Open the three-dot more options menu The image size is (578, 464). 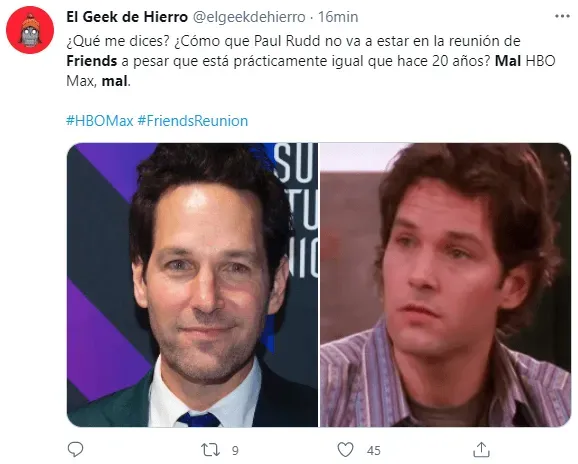click(562, 16)
